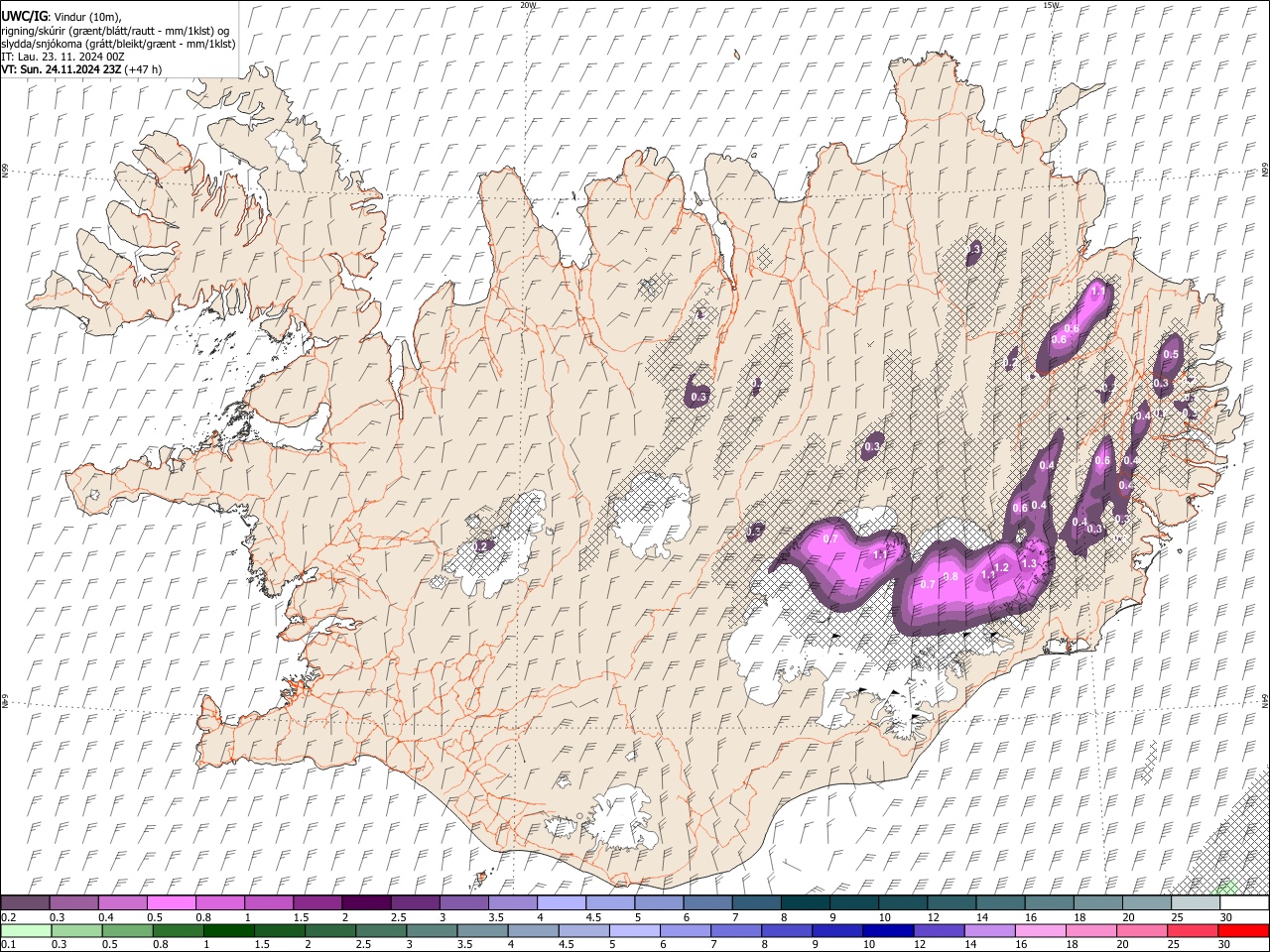1270x952 pixels.
Task: Click the '20W' longitude label at top
Action: click(x=528, y=5)
